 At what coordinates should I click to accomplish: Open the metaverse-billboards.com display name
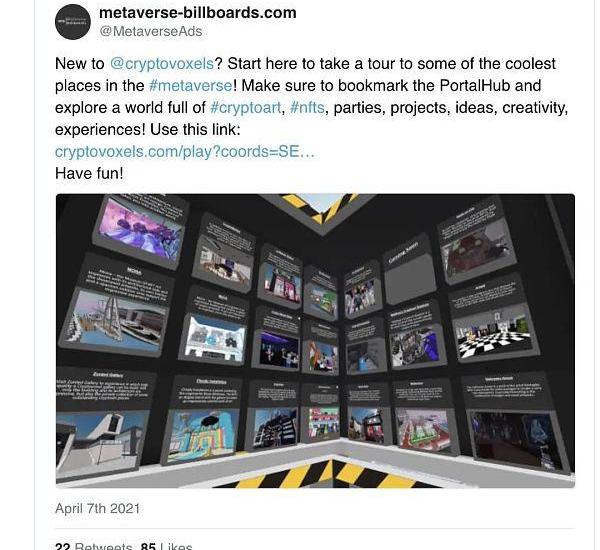pos(197,13)
